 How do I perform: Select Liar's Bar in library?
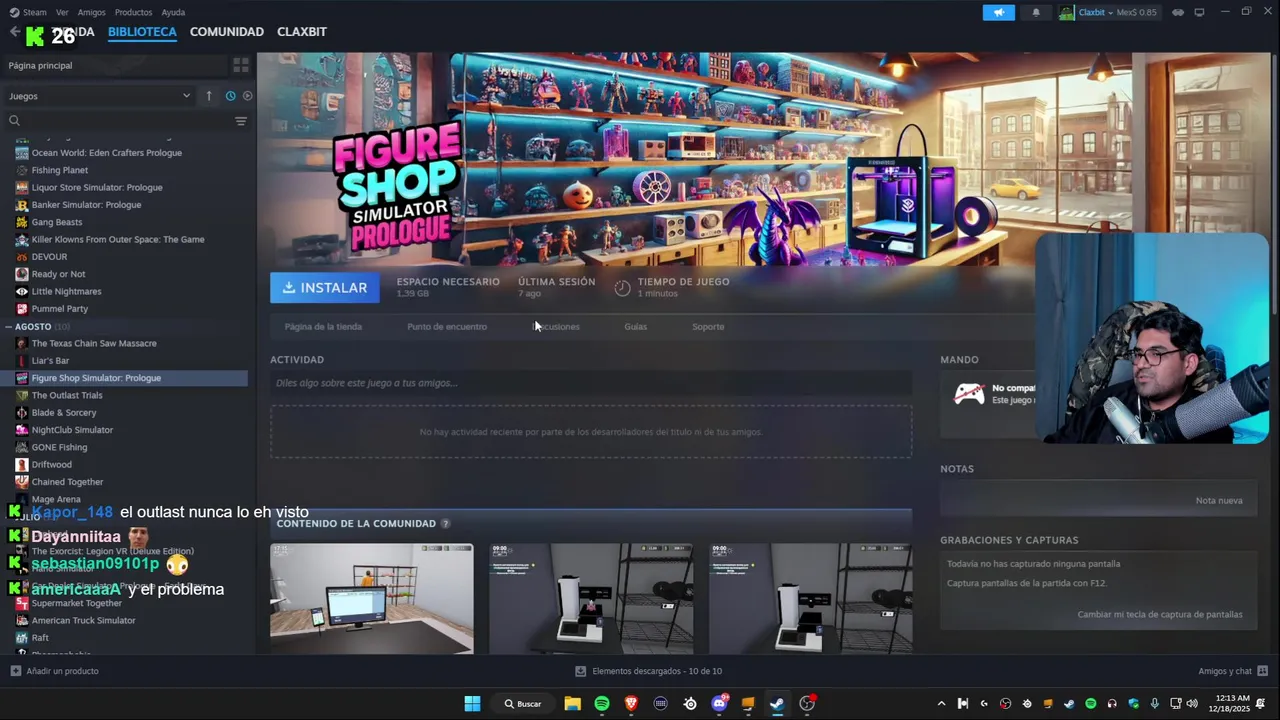tap(50, 361)
